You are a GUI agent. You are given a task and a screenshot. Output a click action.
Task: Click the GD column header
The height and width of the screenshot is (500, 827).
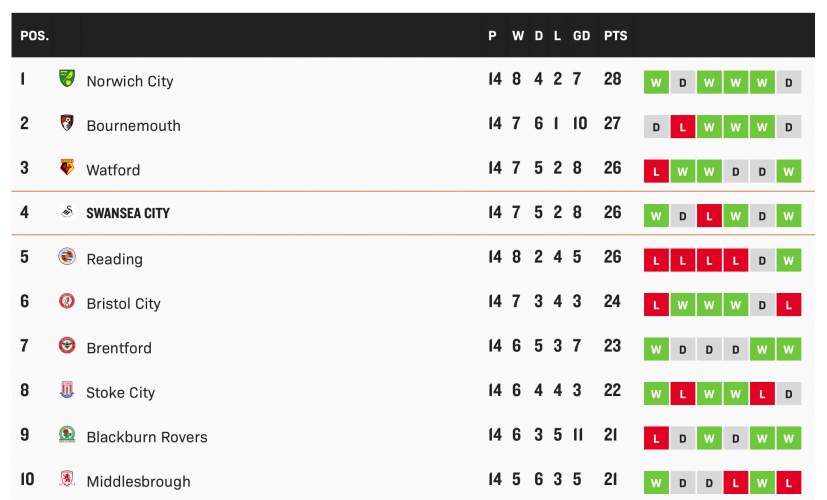581,36
